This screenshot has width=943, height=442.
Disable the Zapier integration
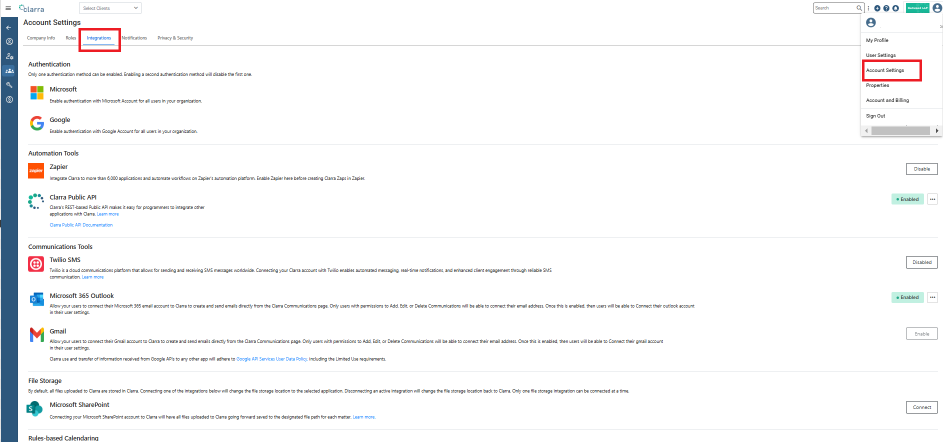point(921,169)
